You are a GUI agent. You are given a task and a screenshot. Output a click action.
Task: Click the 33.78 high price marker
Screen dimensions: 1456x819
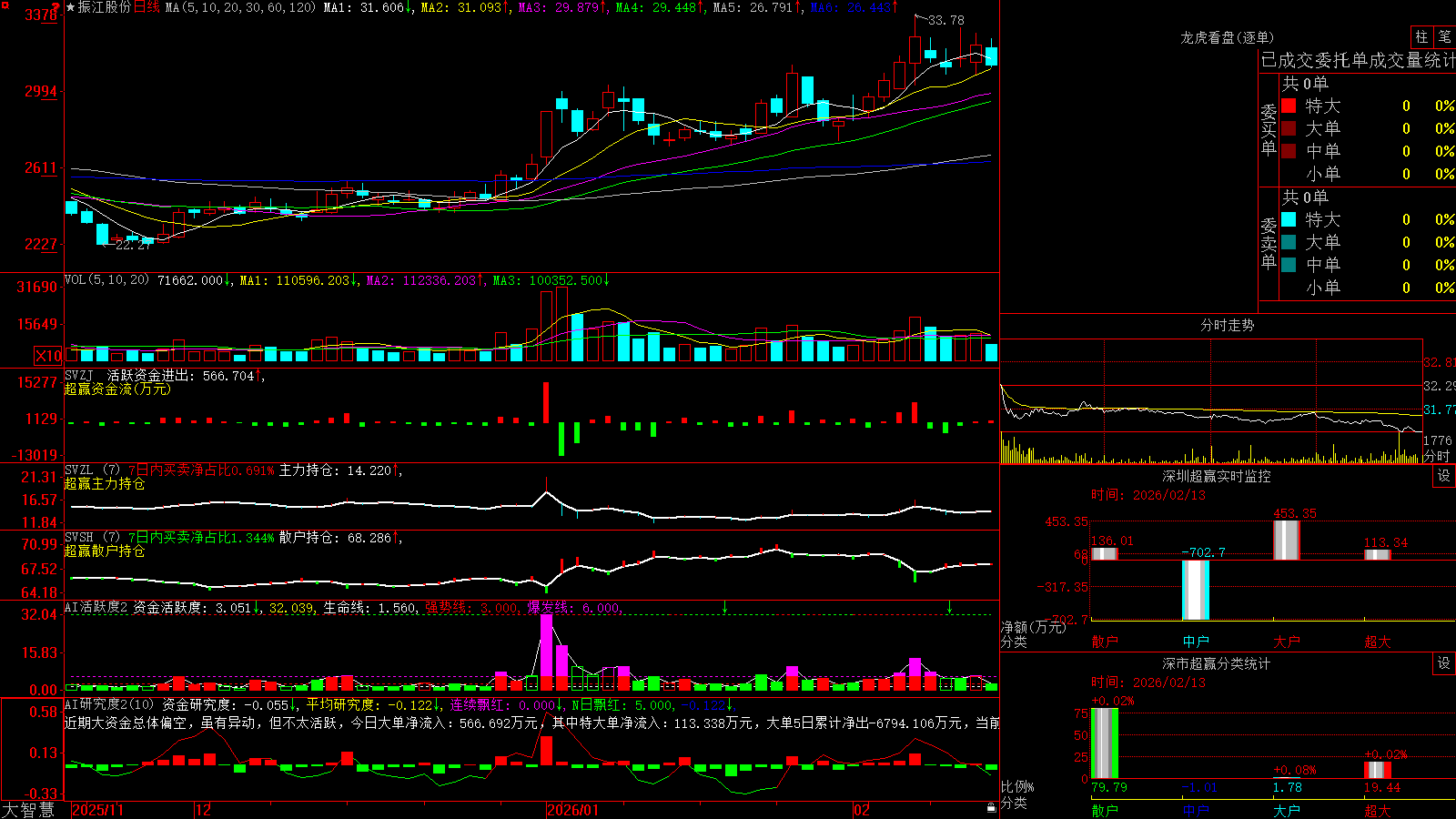[945, 20]
